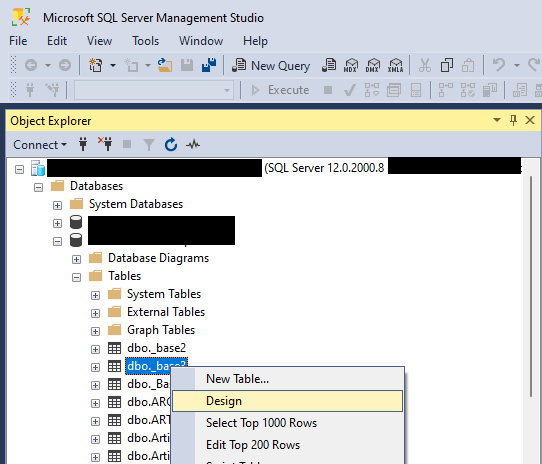Screen dimensions: 542x464
Task: Click the New Project icon
Action: [96, 65]
